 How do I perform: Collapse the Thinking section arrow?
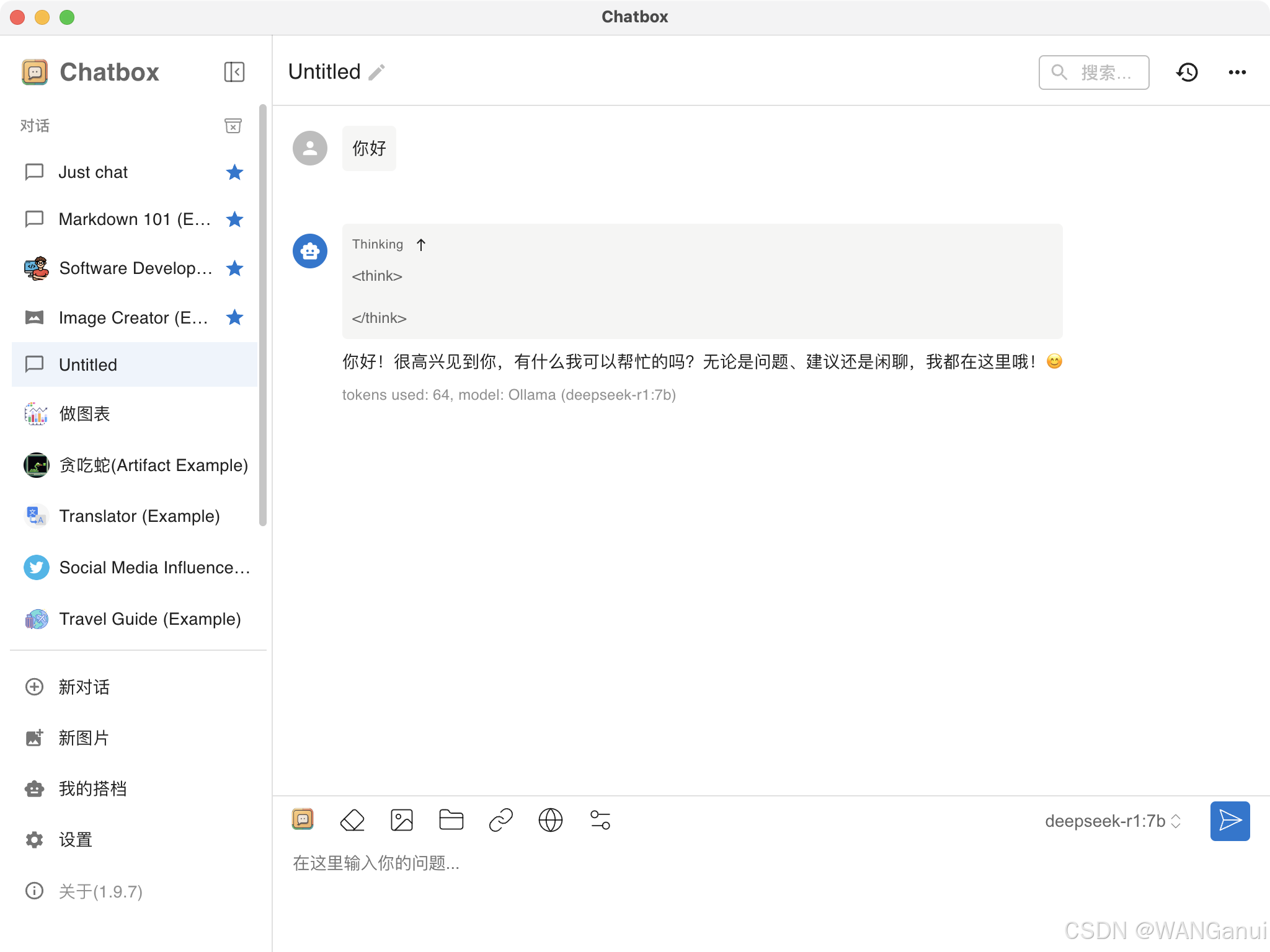(421, 245)
